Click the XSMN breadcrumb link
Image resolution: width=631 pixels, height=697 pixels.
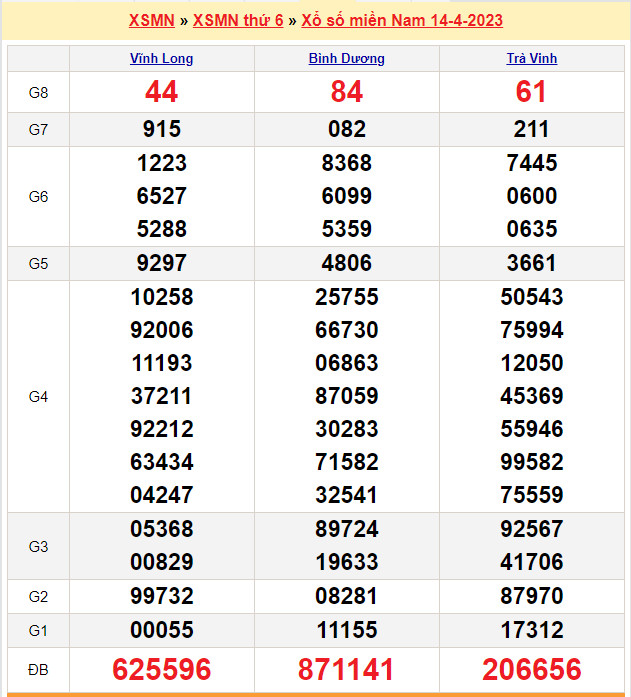(x=151, y=20)
